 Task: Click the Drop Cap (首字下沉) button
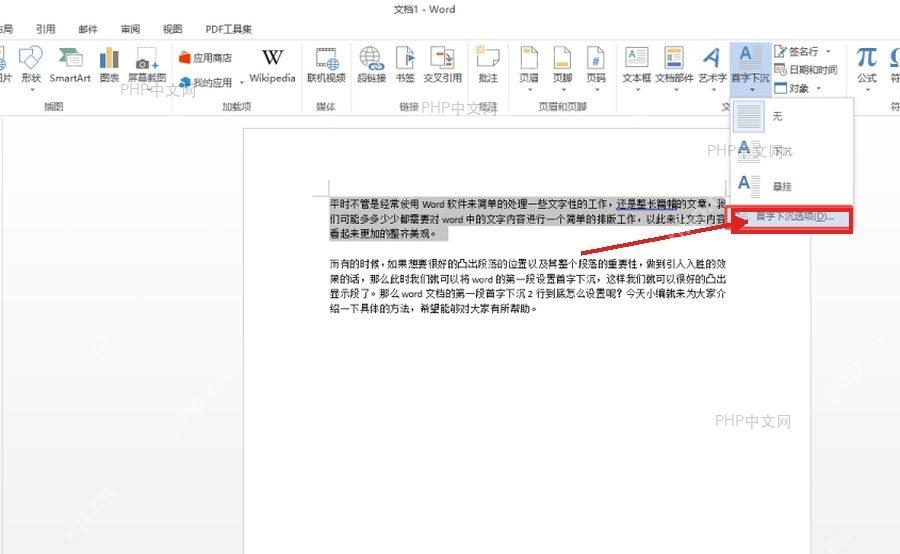[750, 68]
